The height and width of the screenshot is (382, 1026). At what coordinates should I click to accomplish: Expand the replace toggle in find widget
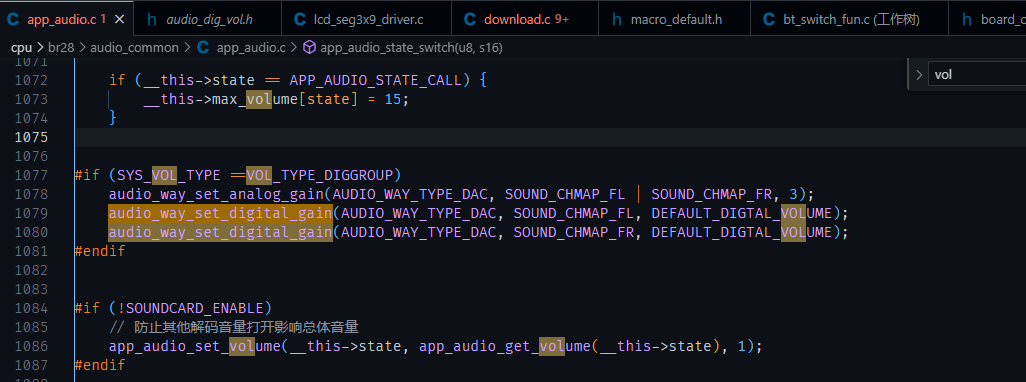[x=918, y=74]
